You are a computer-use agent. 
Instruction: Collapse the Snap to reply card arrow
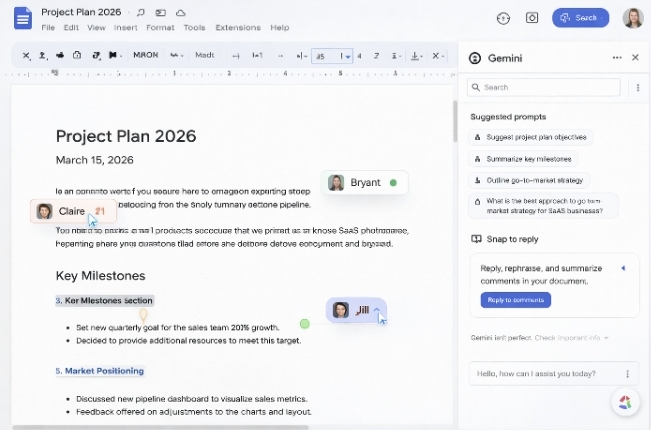click(623, 268)
